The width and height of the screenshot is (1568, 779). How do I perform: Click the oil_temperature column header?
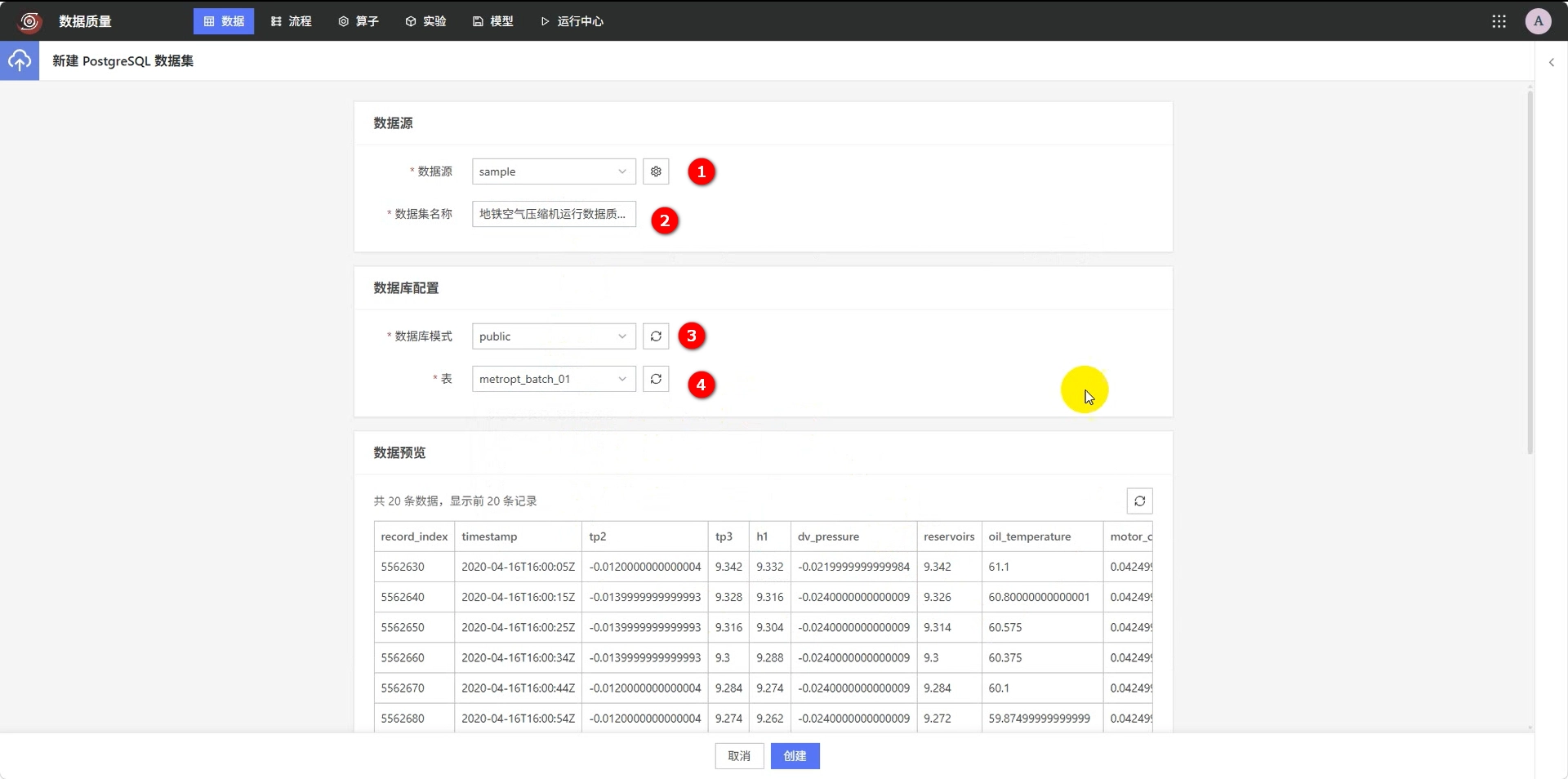pyautogui.click(x=1042, y=536)
